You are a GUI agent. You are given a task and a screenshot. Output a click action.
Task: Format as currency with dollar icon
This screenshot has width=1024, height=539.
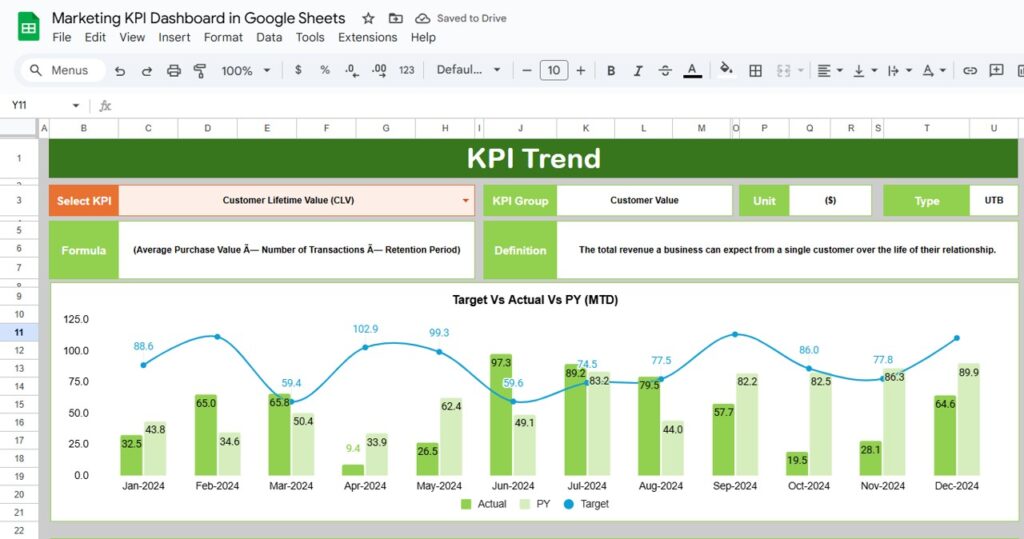coord(298,70)
